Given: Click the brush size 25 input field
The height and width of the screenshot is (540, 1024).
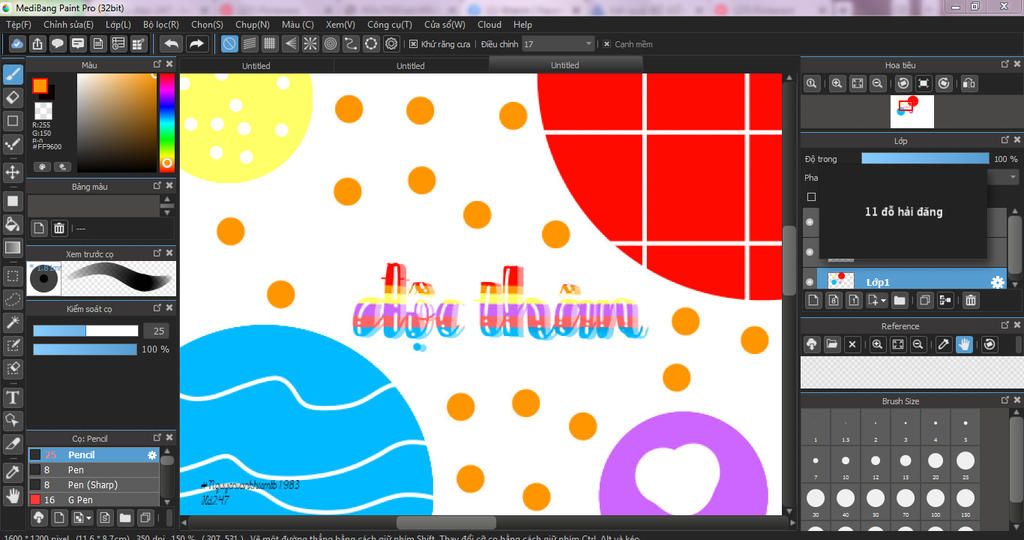Looking at the screenshot, I should pos(157,331).
